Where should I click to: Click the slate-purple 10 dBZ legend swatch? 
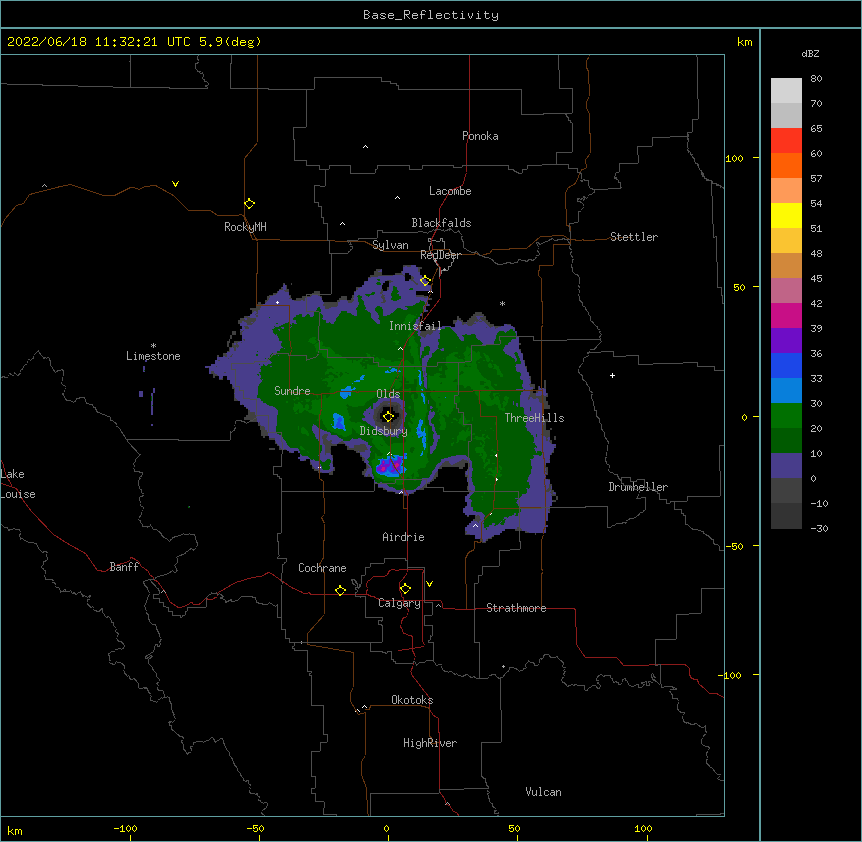786,466
